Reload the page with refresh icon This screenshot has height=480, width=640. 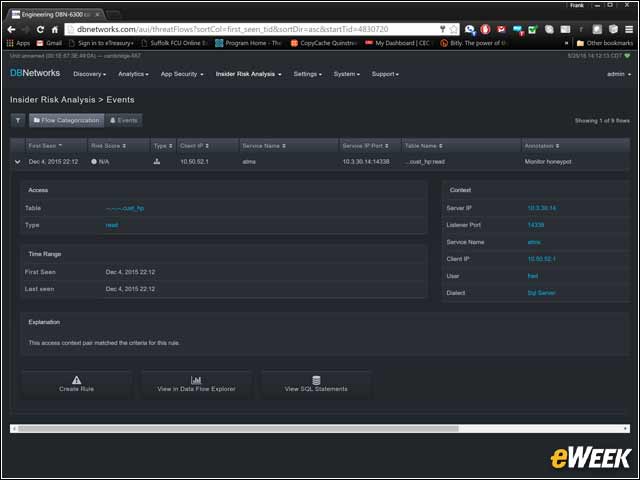(40, 29)
